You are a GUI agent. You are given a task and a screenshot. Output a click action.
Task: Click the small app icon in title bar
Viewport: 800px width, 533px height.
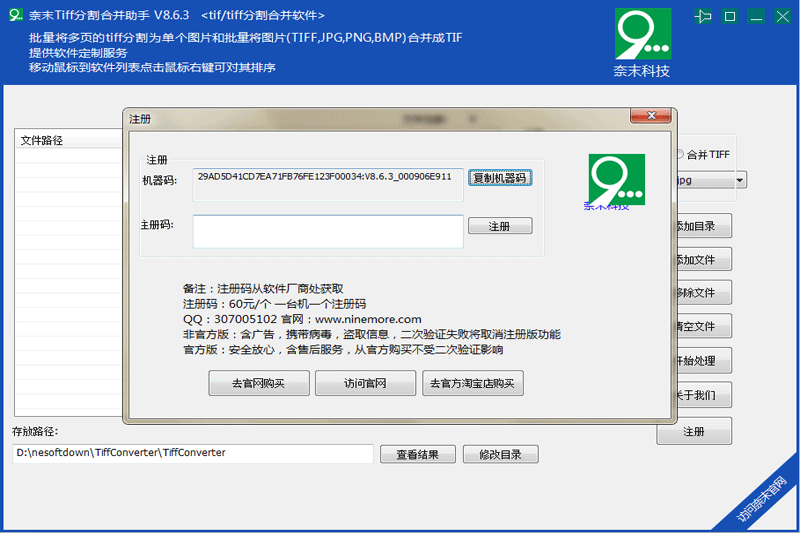16,15
